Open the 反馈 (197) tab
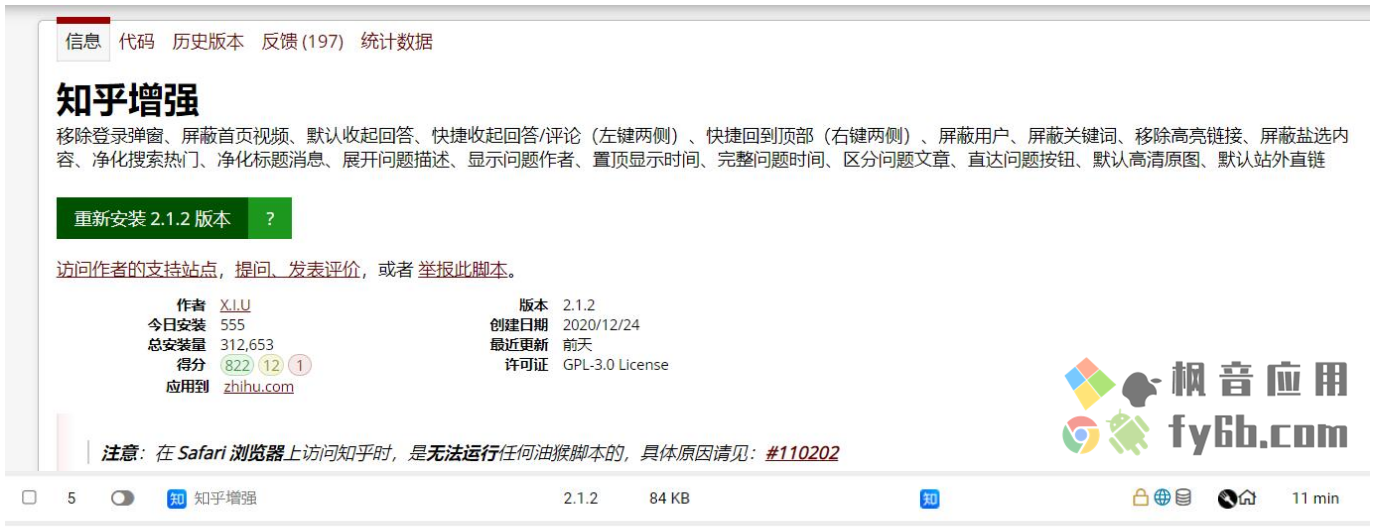The width and height of the screenshot is (1375, 532). tap(303, 42)
